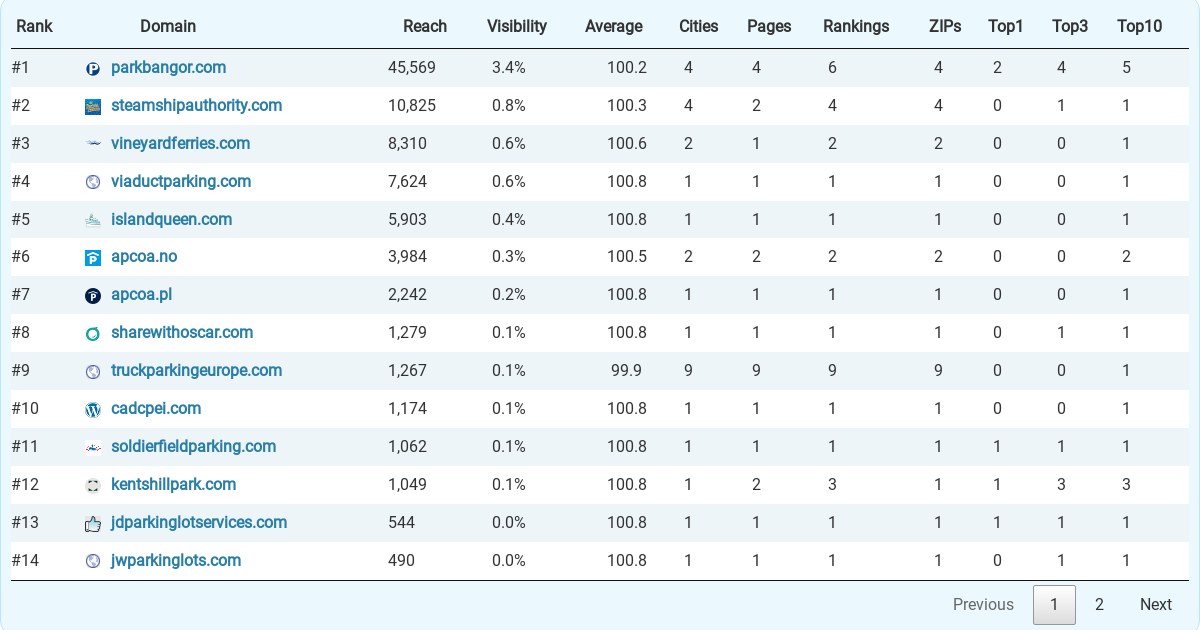Sort table by Reach column header
1200x630 pixels.
pyautogui.click(x=425, y=26)
